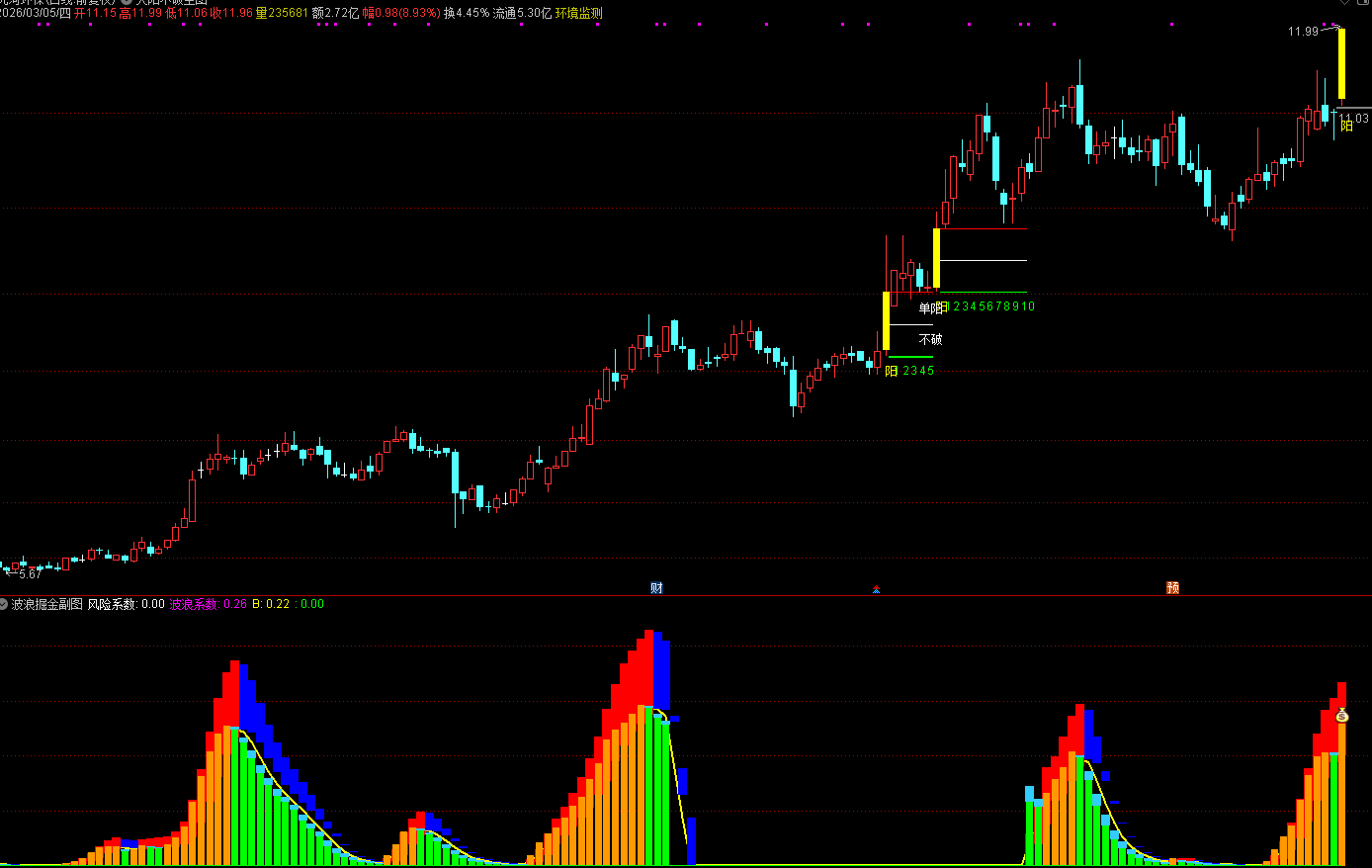This screenshot has width=1372, height=868.
Task: Click the 环境监测 sector label
Action: click(x=579, y=14)
